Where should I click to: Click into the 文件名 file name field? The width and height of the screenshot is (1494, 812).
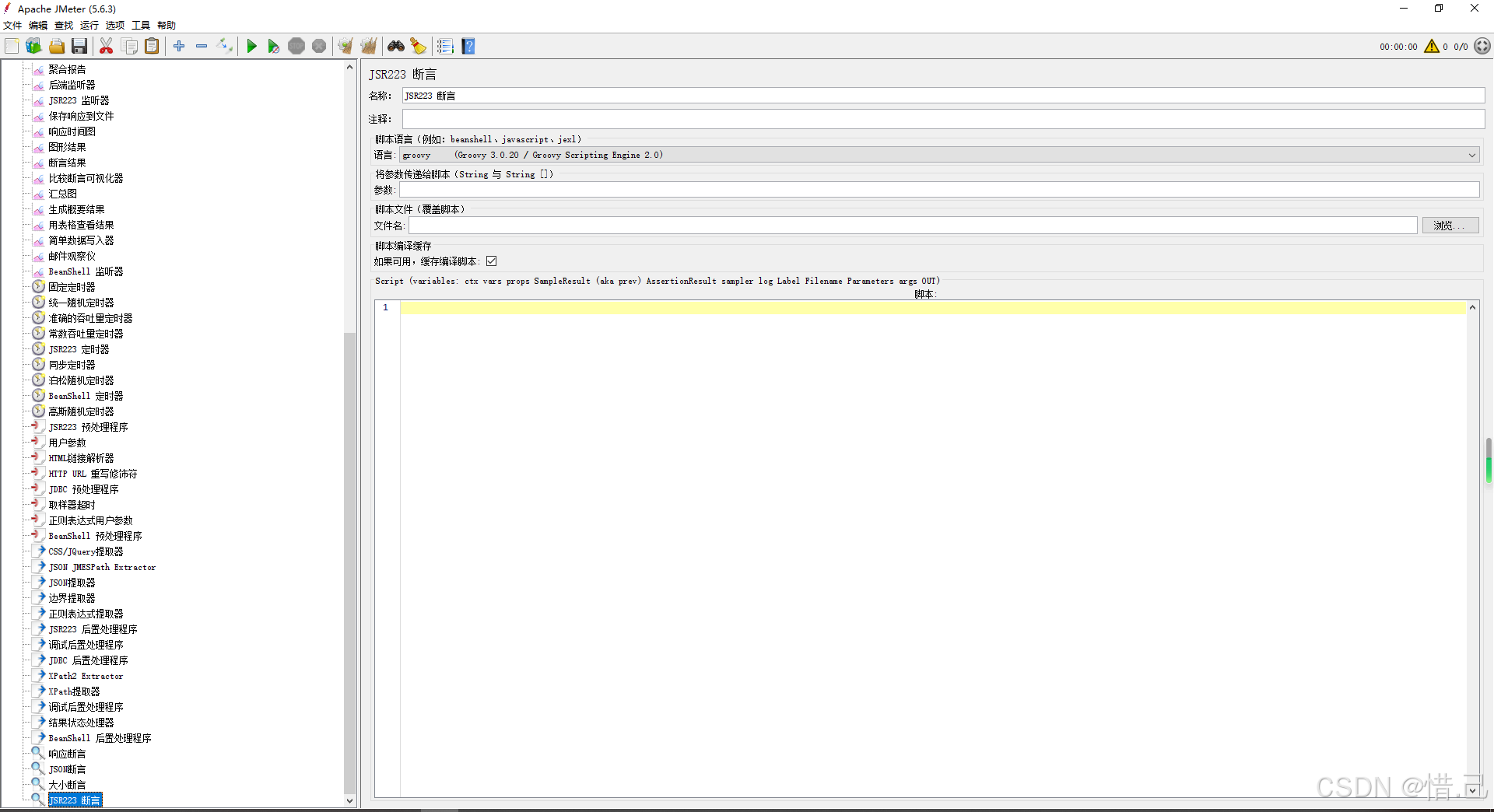click(913, 226)
